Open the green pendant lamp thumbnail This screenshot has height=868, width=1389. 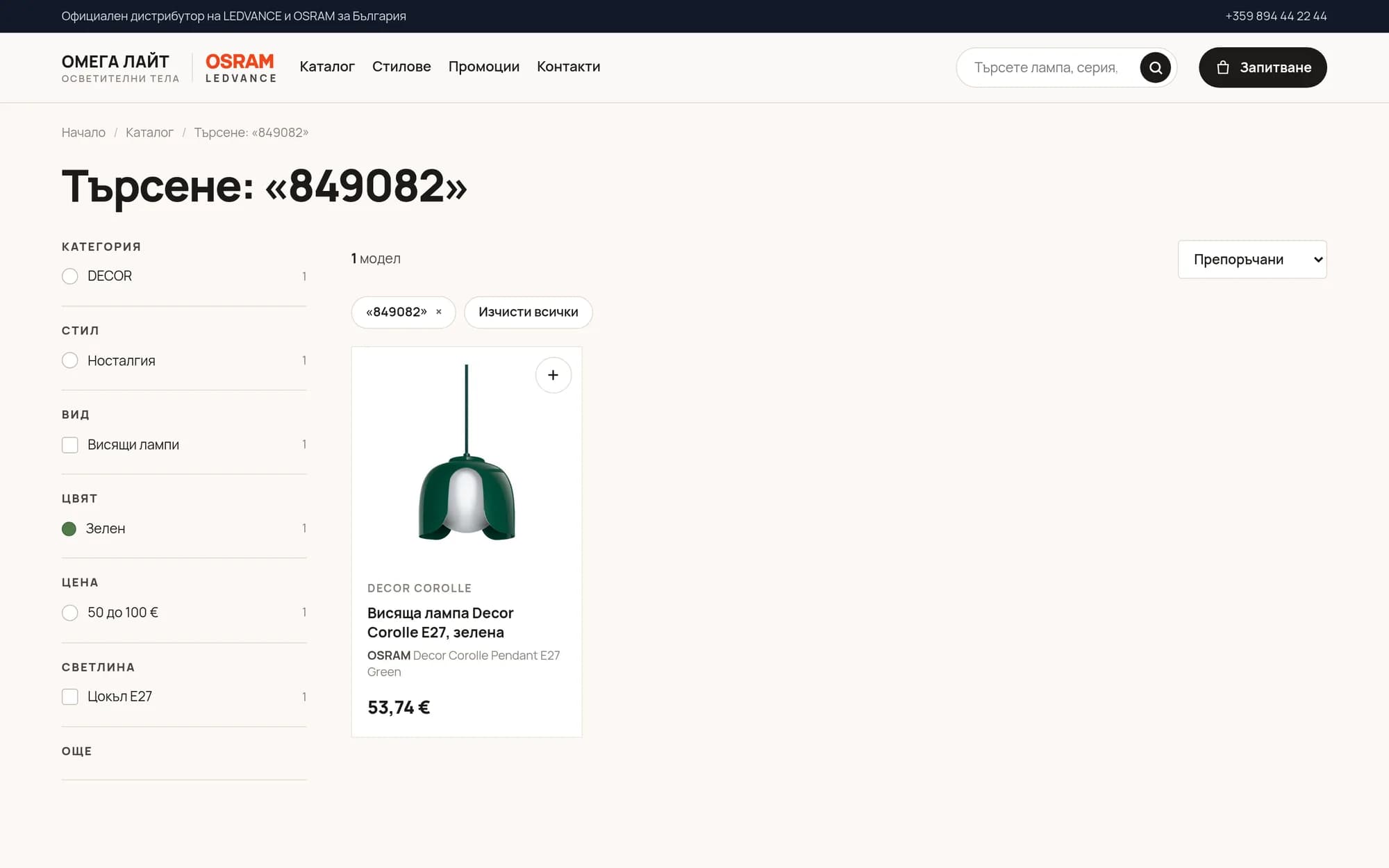(466, 453)
